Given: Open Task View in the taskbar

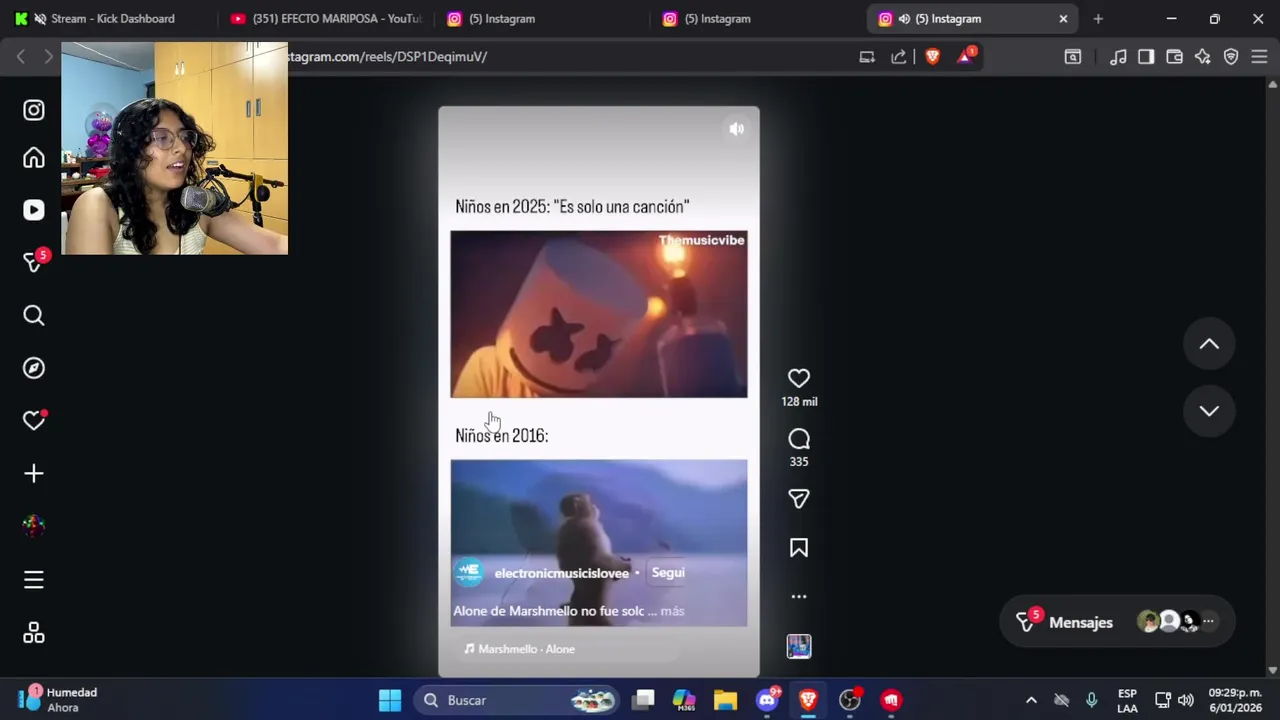Looking at the screenshot, I should [x=643, y=700].
